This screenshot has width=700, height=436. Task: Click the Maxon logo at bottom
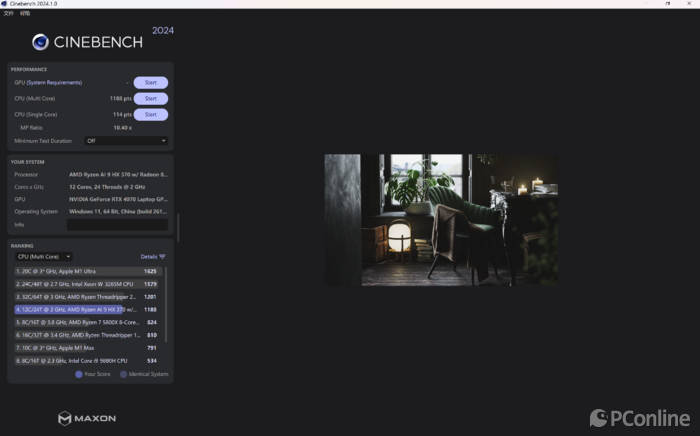click(x=87, y=418)
